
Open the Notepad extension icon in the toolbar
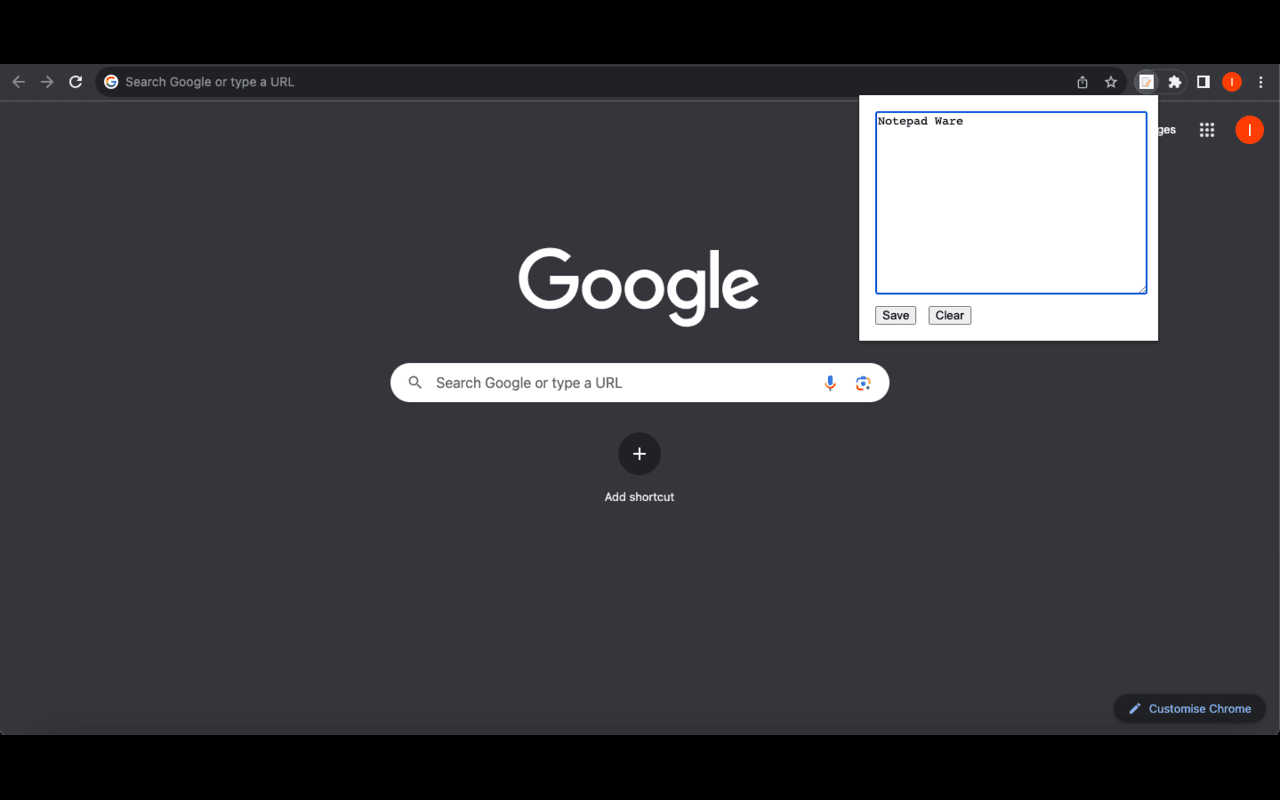click(x=1147, y=82)
